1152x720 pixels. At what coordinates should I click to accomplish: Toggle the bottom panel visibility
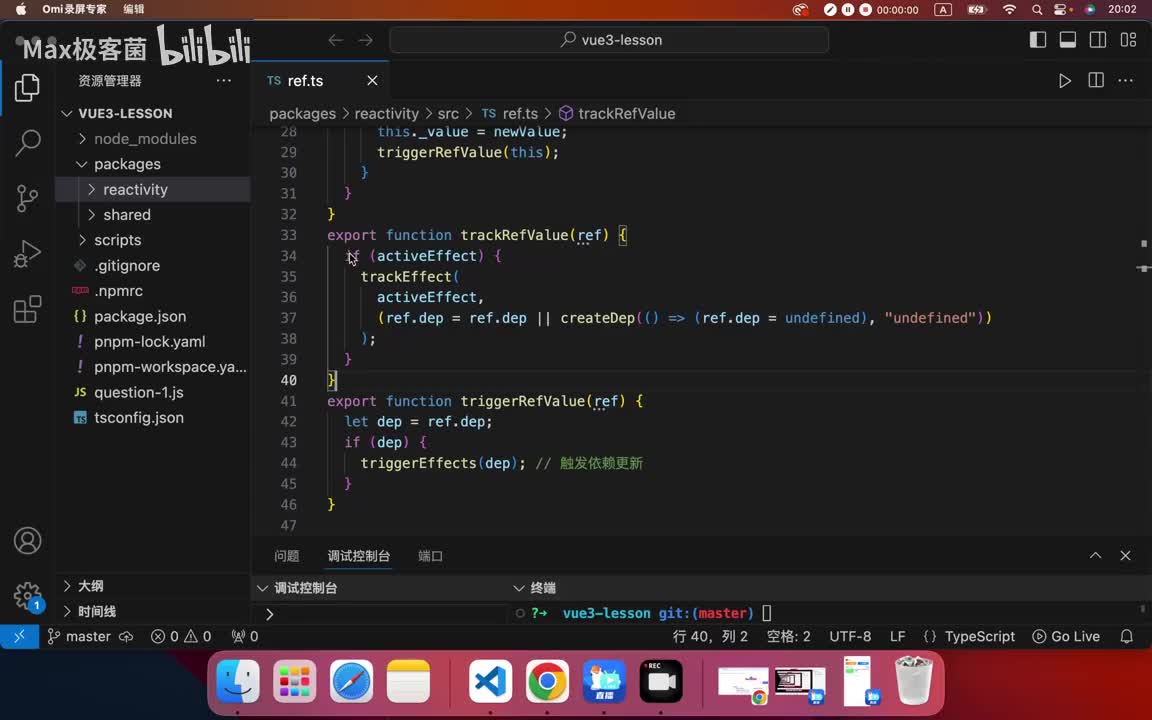point(1068,40)
